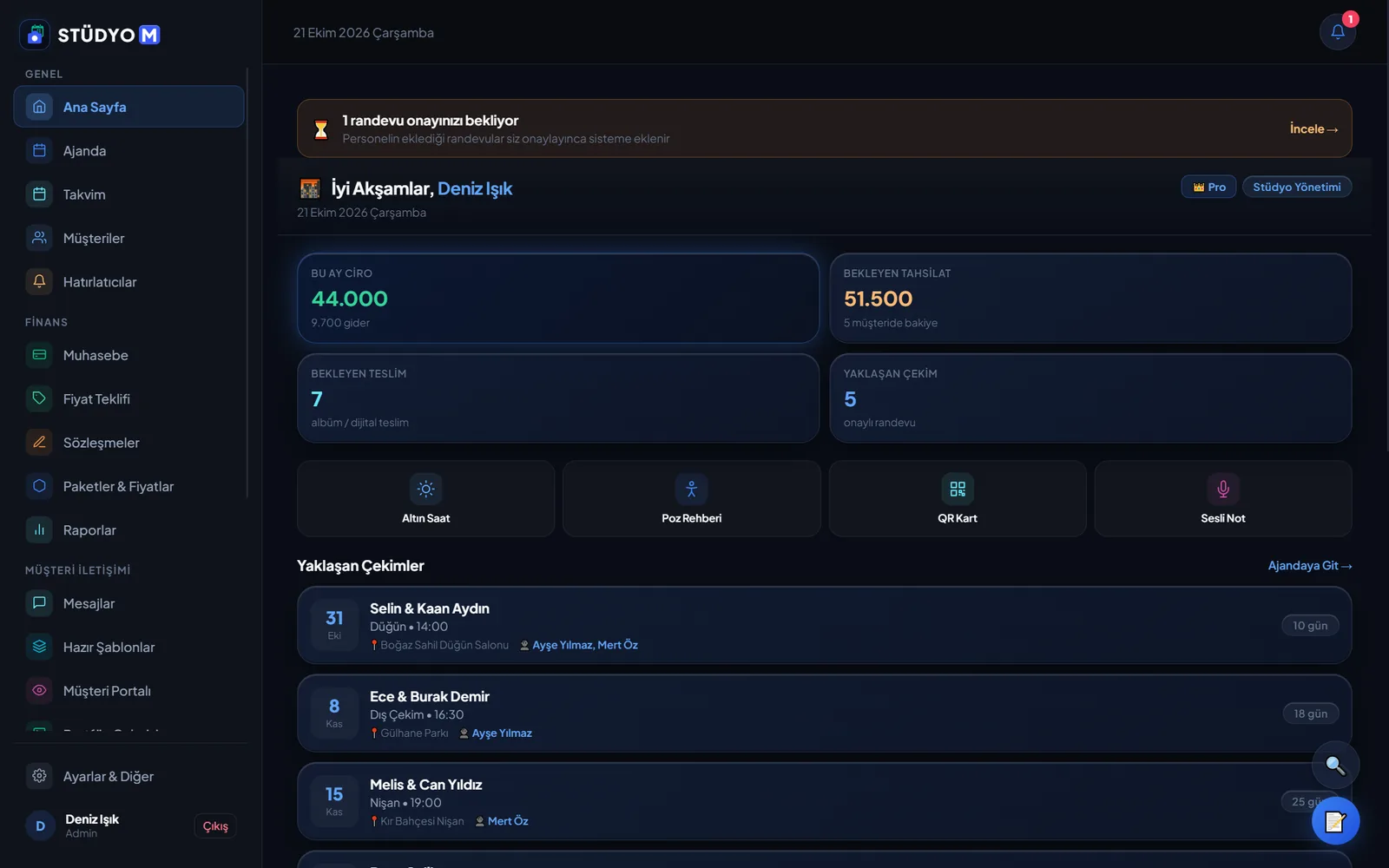The height and width of the screenshot is (868, 1389).
Task: Click the Stüdyo M logo
Action: point(90,35)
